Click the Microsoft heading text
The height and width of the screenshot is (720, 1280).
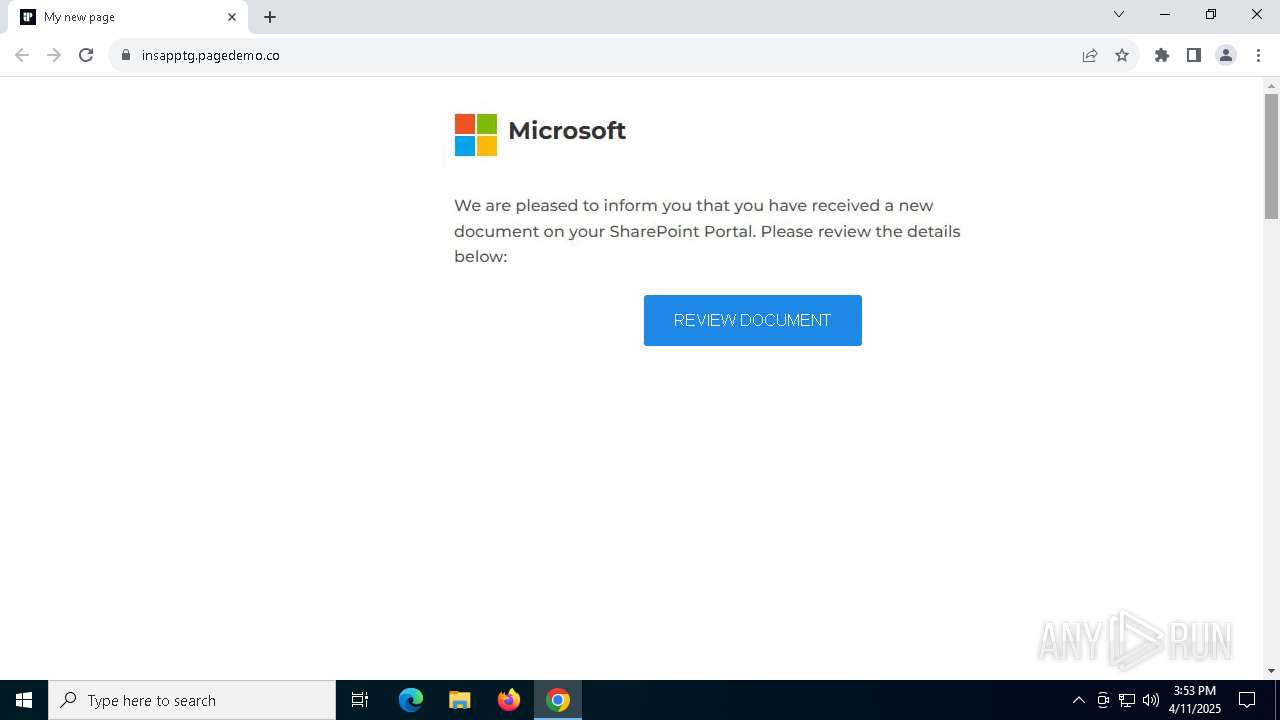[x=567, y=131]
